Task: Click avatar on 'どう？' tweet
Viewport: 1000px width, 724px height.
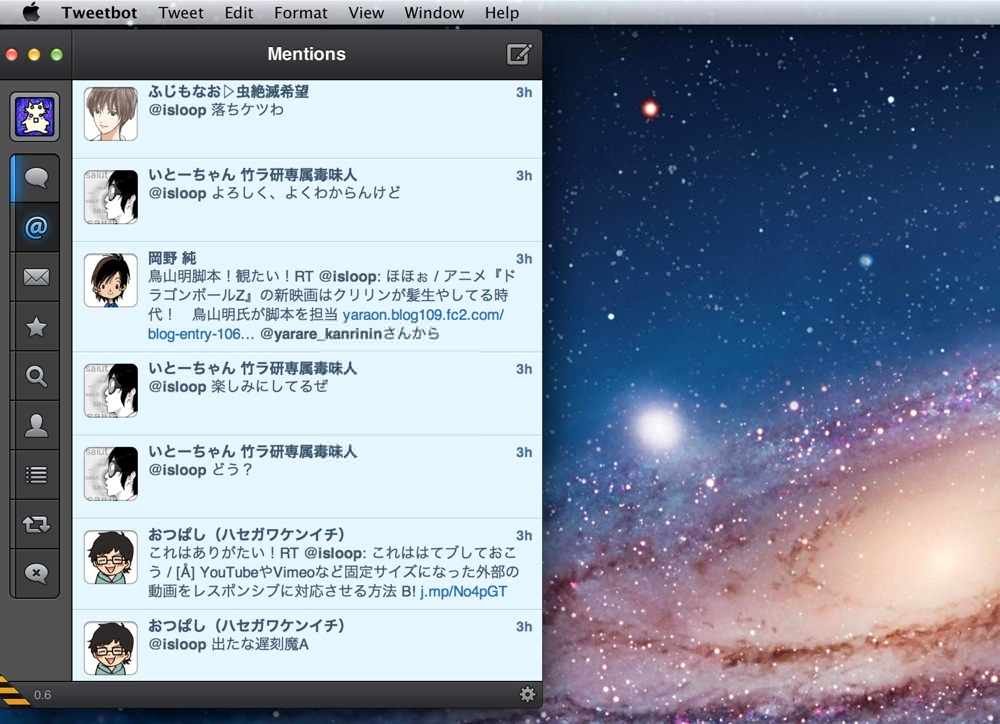Action: click(x=111, y=473)
